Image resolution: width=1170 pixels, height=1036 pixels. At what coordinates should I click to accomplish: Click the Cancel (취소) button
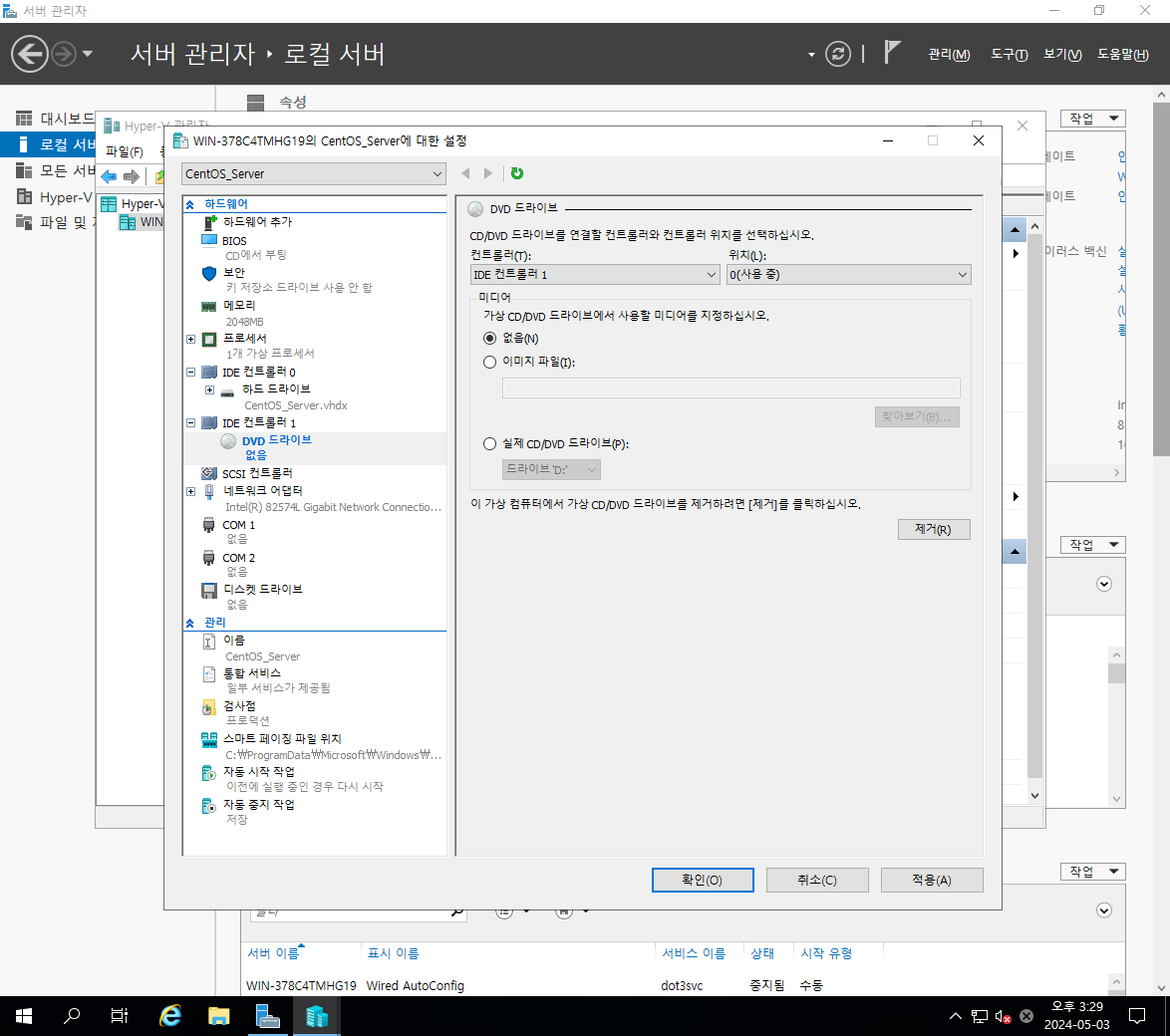817,881
